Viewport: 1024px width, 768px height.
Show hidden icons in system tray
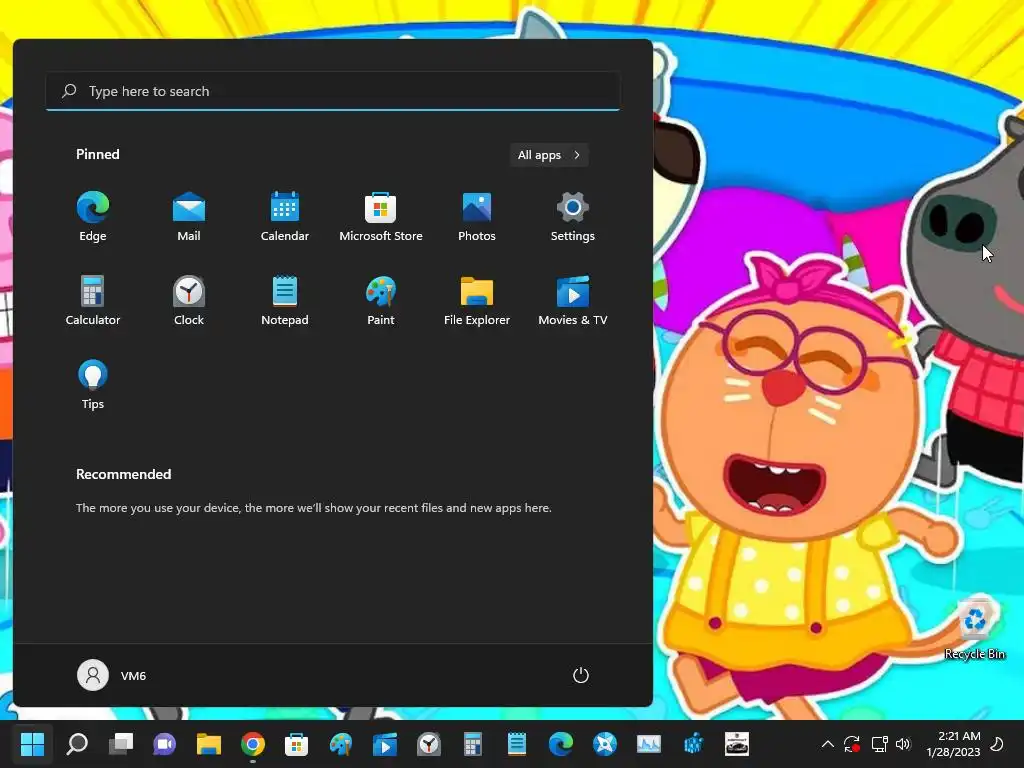pos(827,744)
